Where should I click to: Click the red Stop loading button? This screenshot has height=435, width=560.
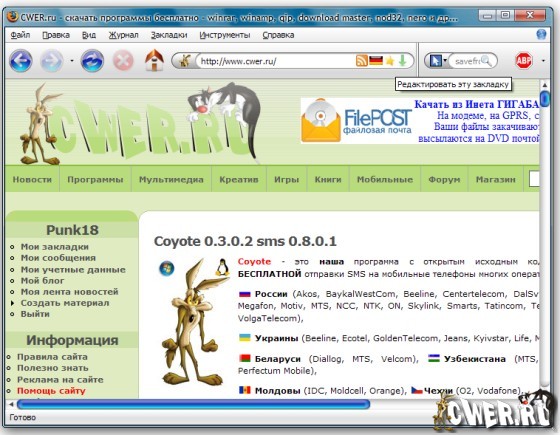coord(123,61)
